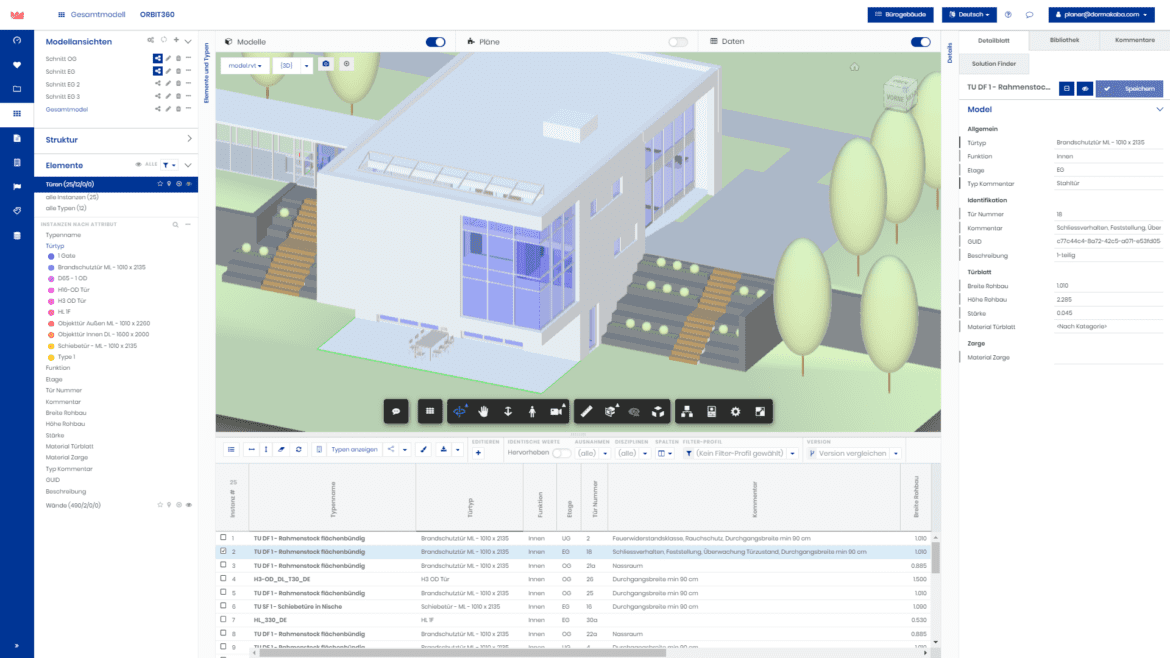Image resolution: width=1170 pixels, height=658 pixels.
Task: Switch to the Bibliothek tab
Action: click(1063, 41)
